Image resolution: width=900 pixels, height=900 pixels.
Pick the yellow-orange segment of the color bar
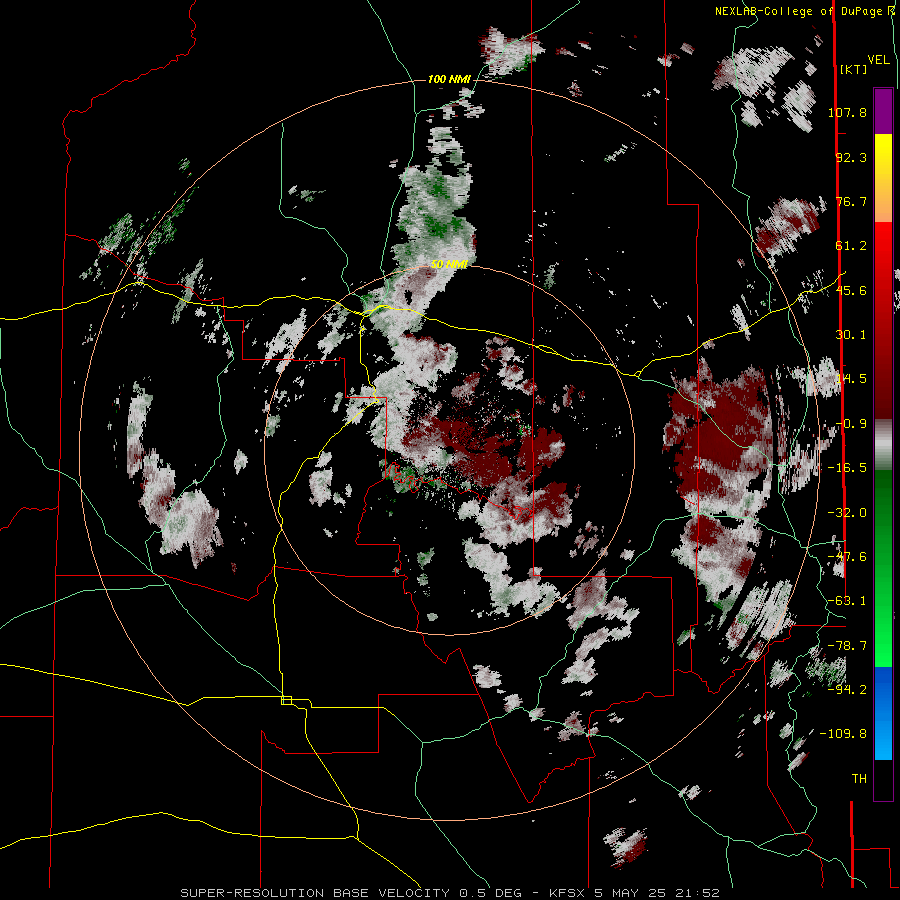coord(883,178)
